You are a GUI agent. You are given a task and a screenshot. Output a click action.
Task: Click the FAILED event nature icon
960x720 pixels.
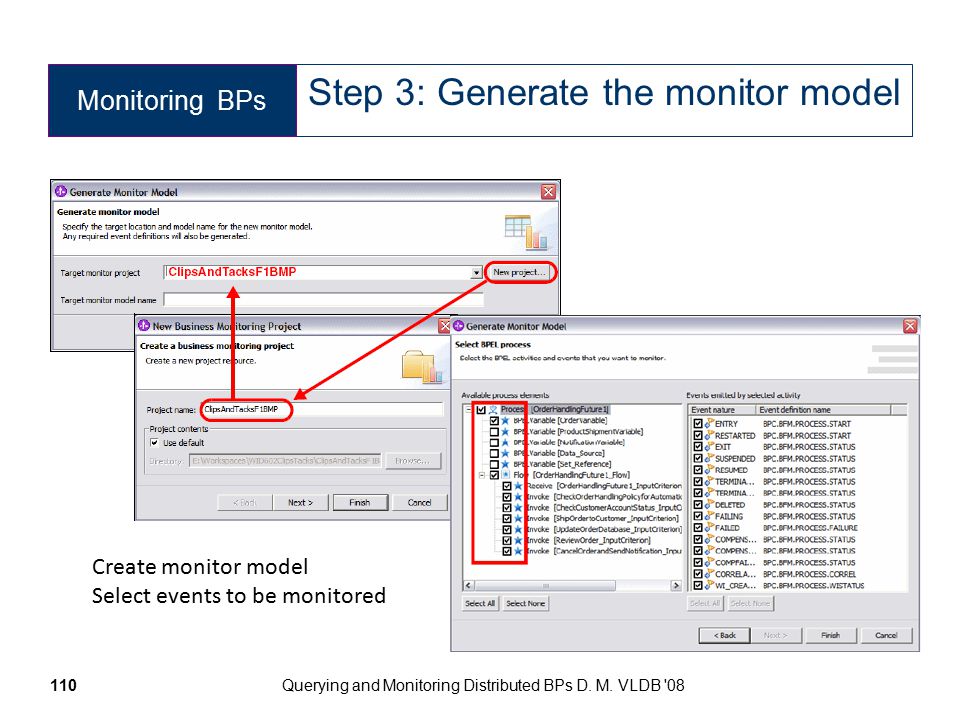(710, 528)
